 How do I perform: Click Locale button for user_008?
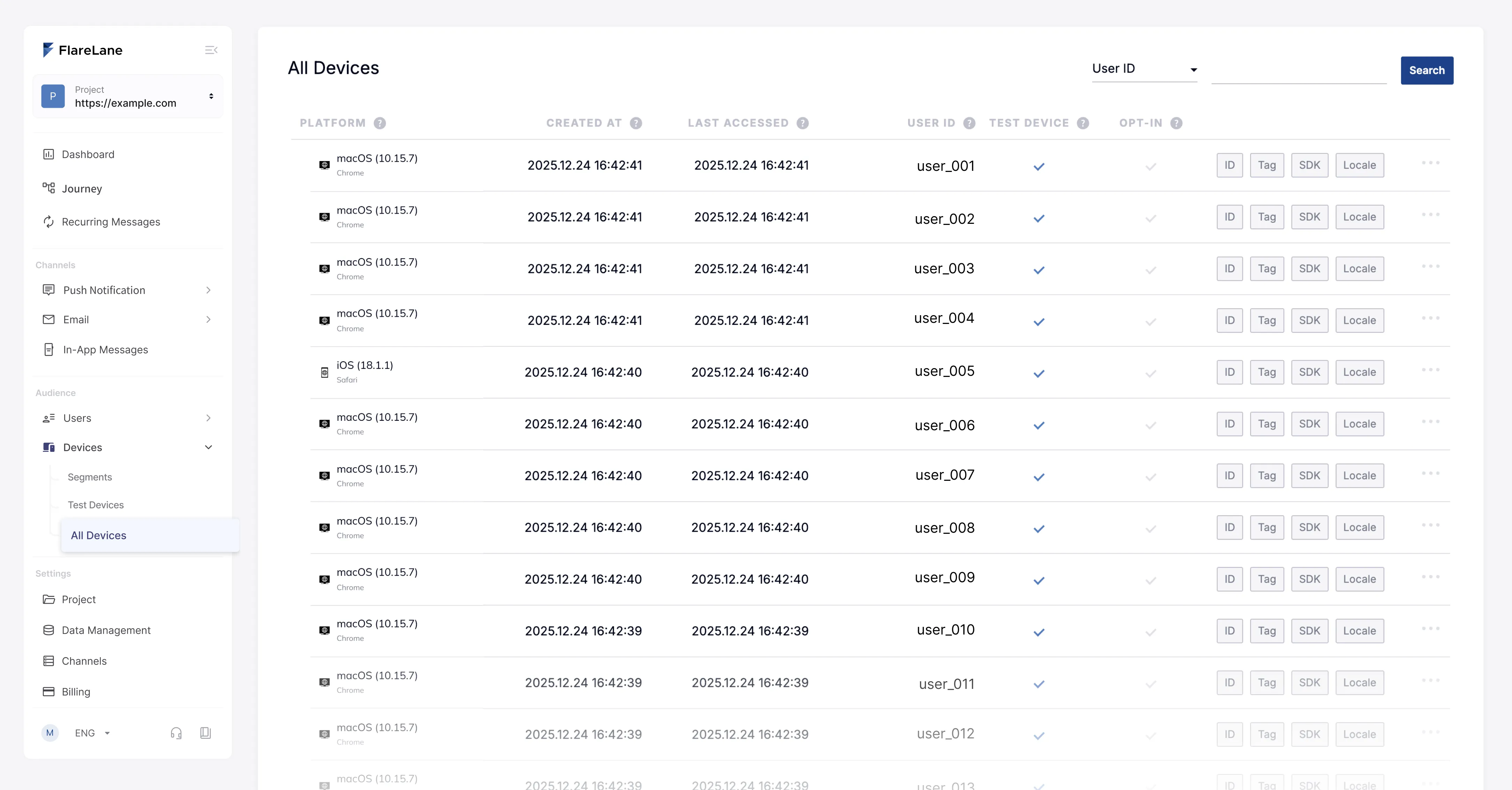click(x=1359, y=527)
